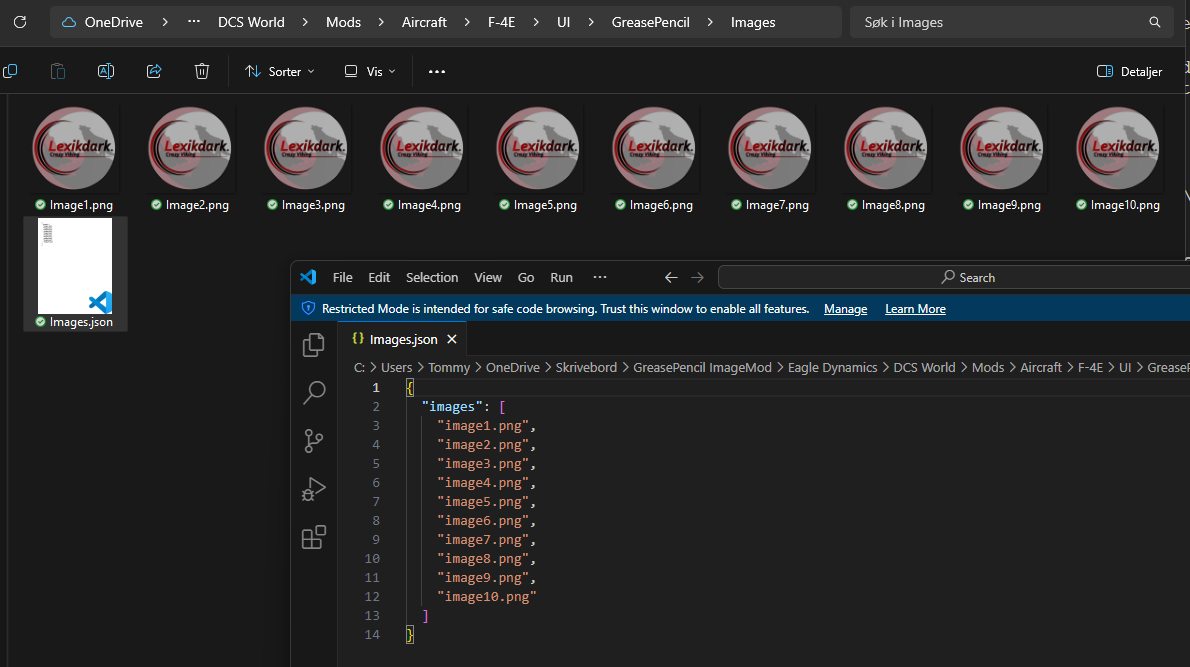Expand the Sorter dropdown
The height and width of the screenshot is (667, 1190).
(x=280, y=72)
